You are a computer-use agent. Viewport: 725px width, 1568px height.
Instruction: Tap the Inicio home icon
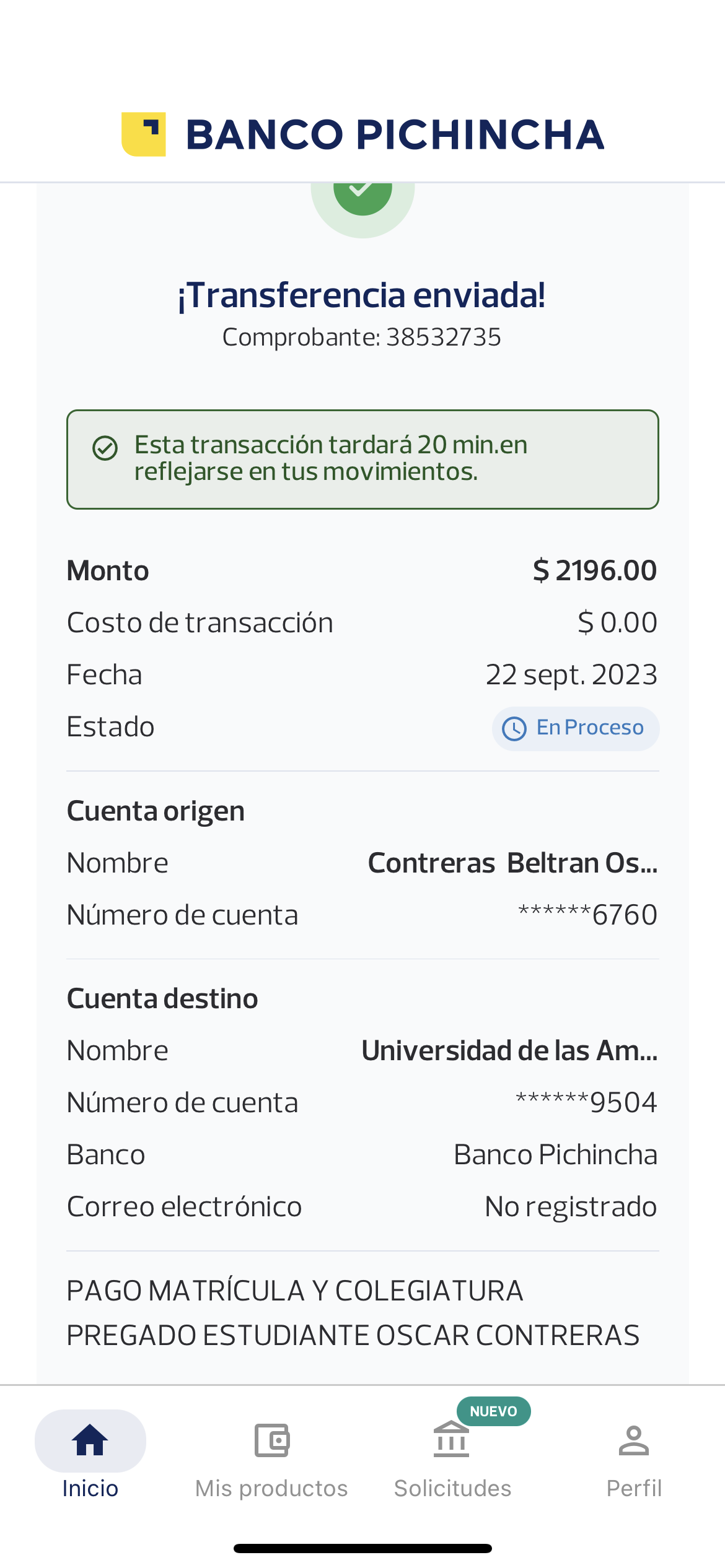pyautogui.click(x=90, y=1440)
